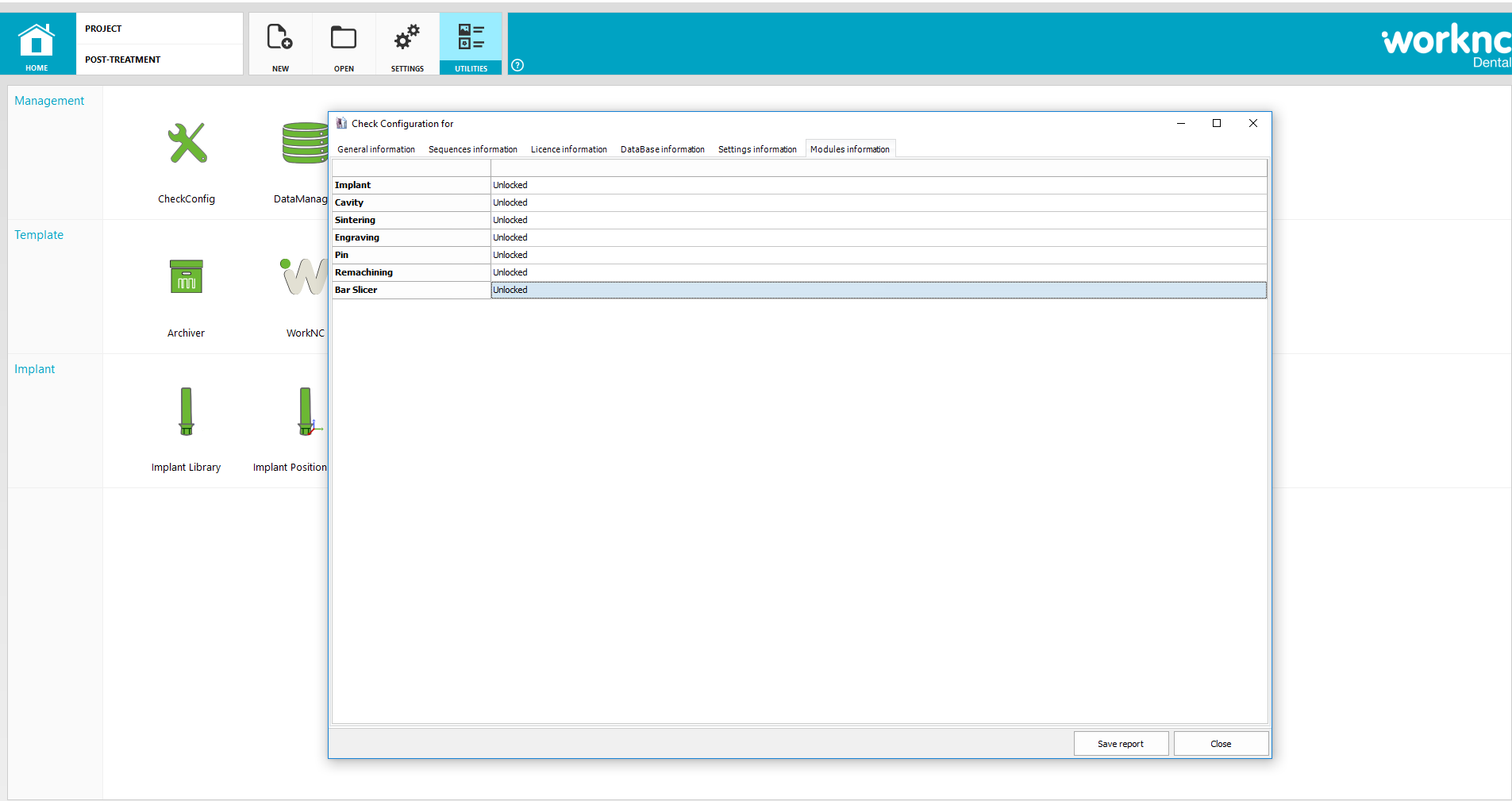The width and height of the screenshot is (1512, 801).
Task: Click the PROJECT menu item
Action: tap(104, 28)
